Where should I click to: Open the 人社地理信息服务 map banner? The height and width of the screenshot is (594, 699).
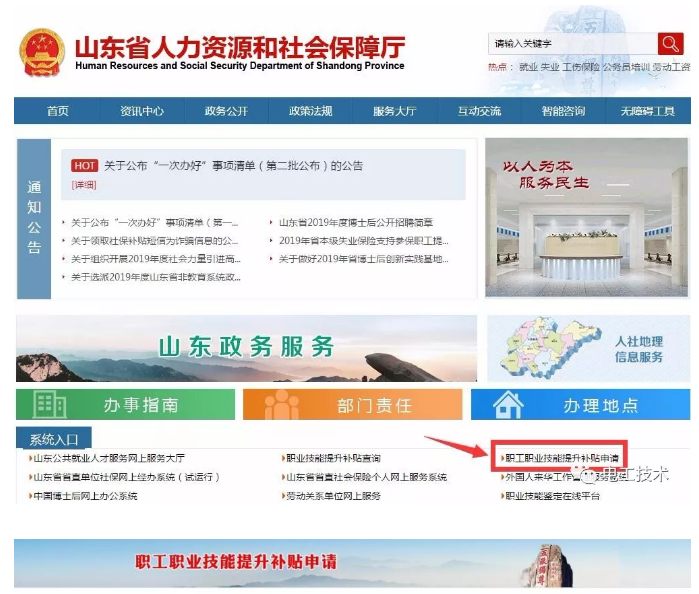coord(588,348)
